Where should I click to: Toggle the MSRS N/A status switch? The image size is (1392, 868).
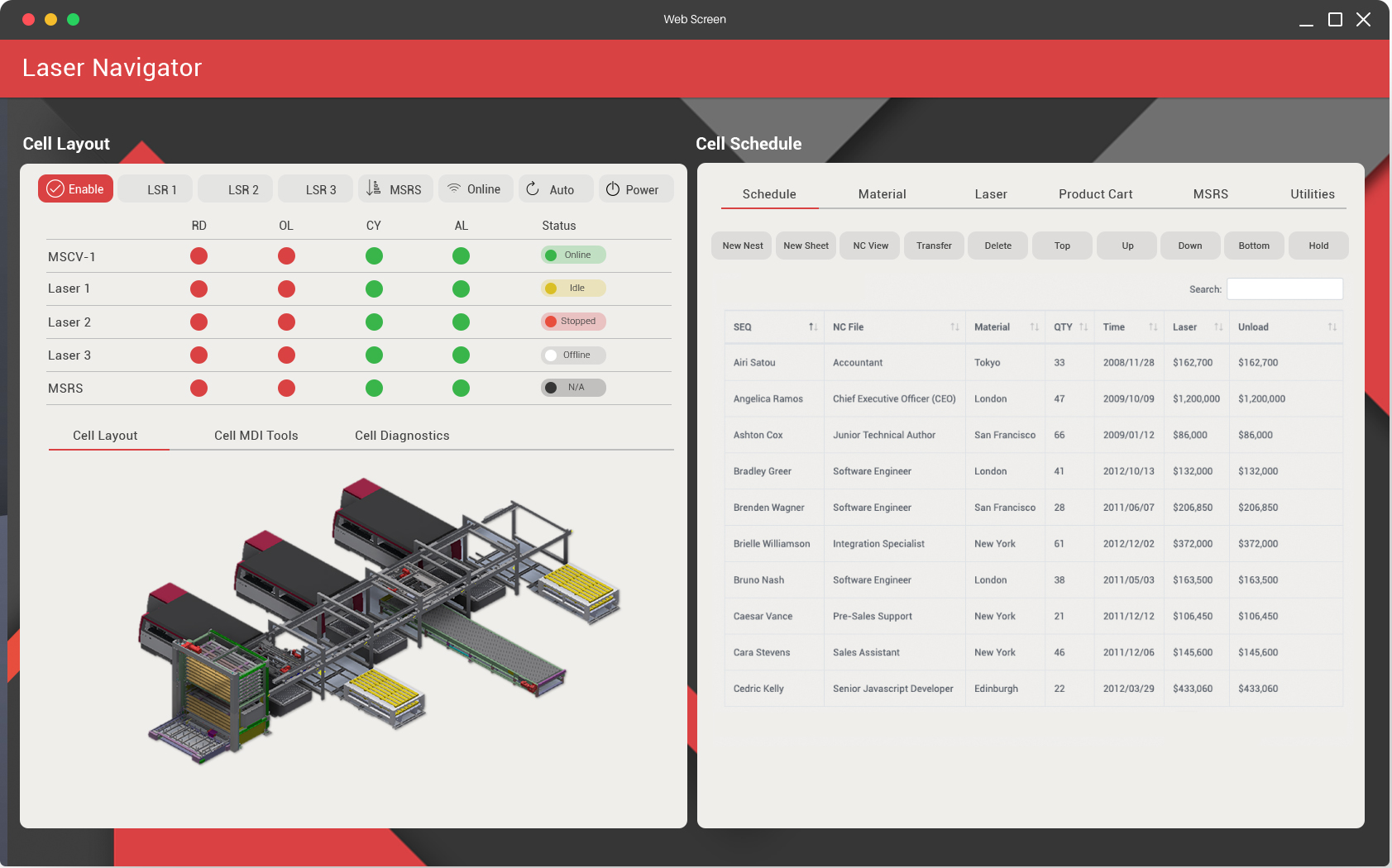(x=573, y=388)
